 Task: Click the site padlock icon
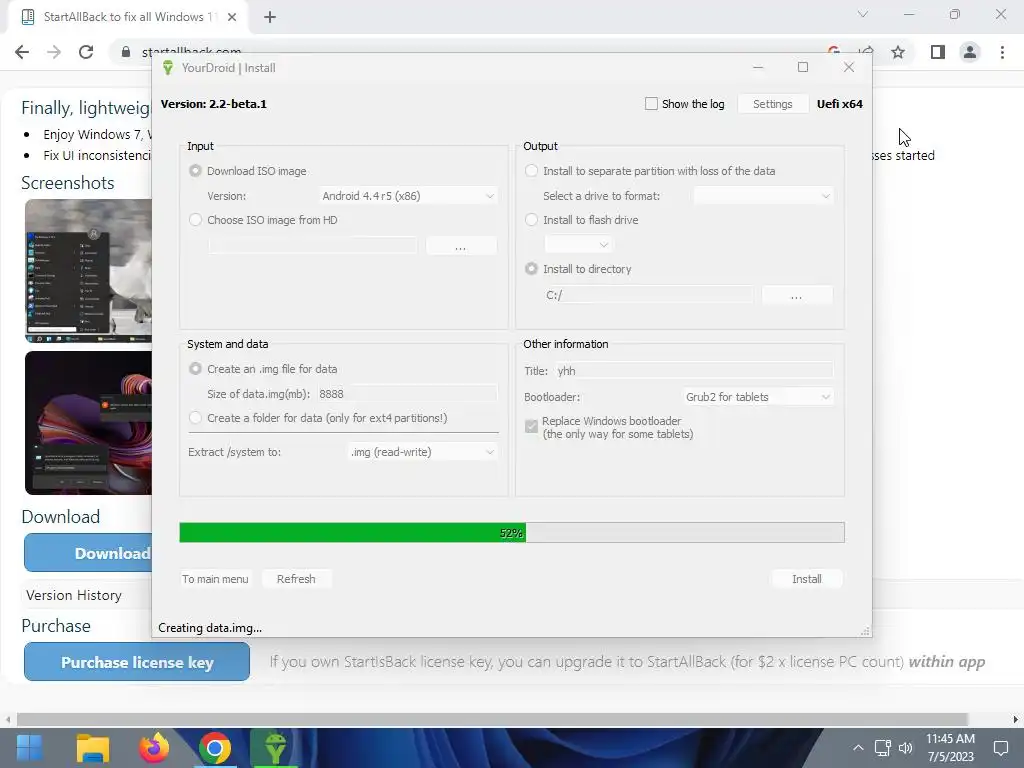click(125, 52)
